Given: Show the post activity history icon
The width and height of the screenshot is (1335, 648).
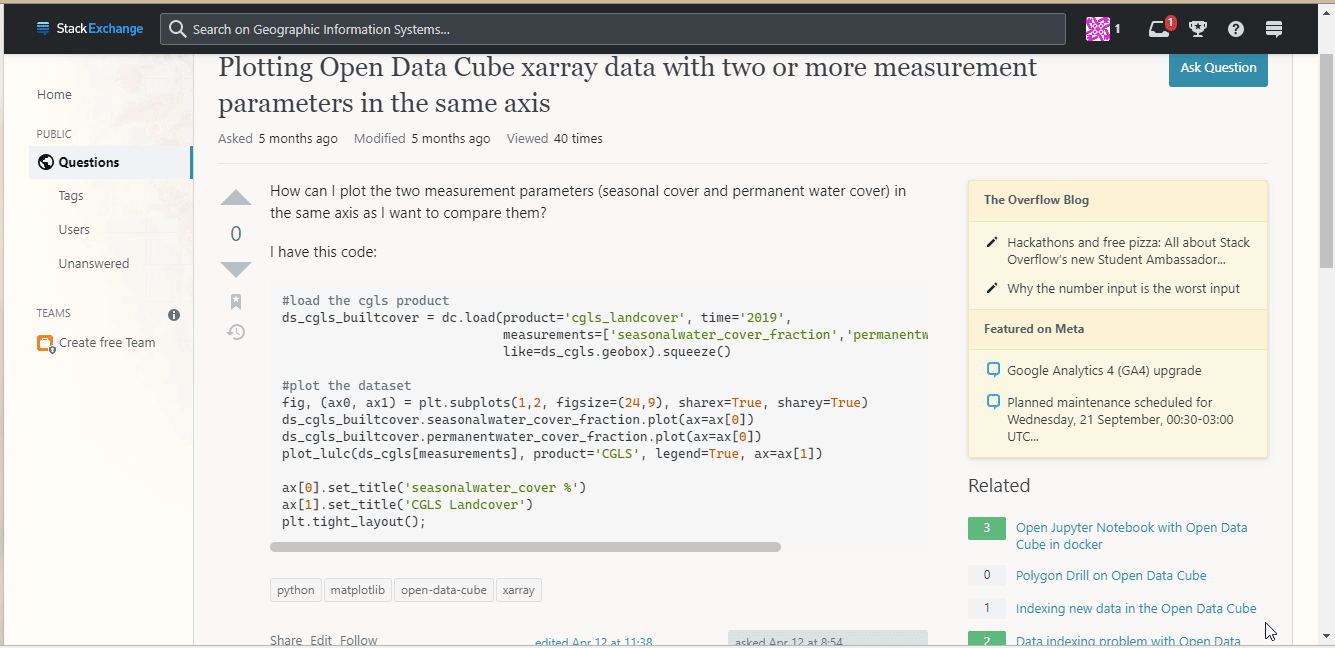Looking at the screenshot, I should pyautogui.click(x=236, y=332).
